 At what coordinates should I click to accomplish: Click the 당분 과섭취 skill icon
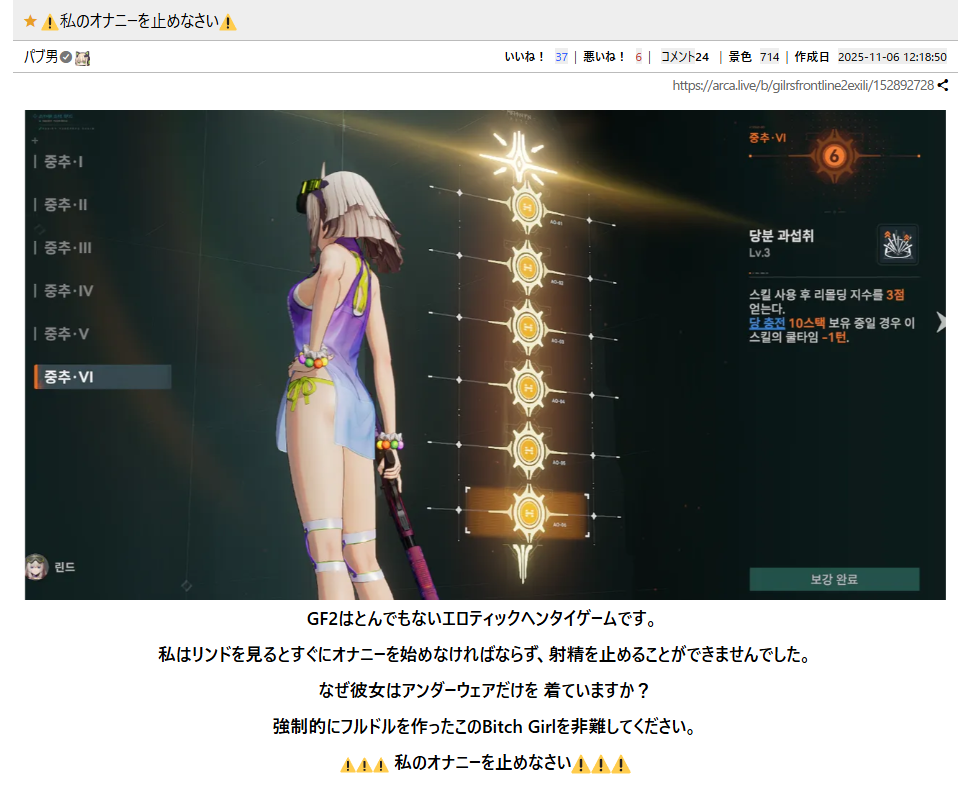tap(897, 245)
